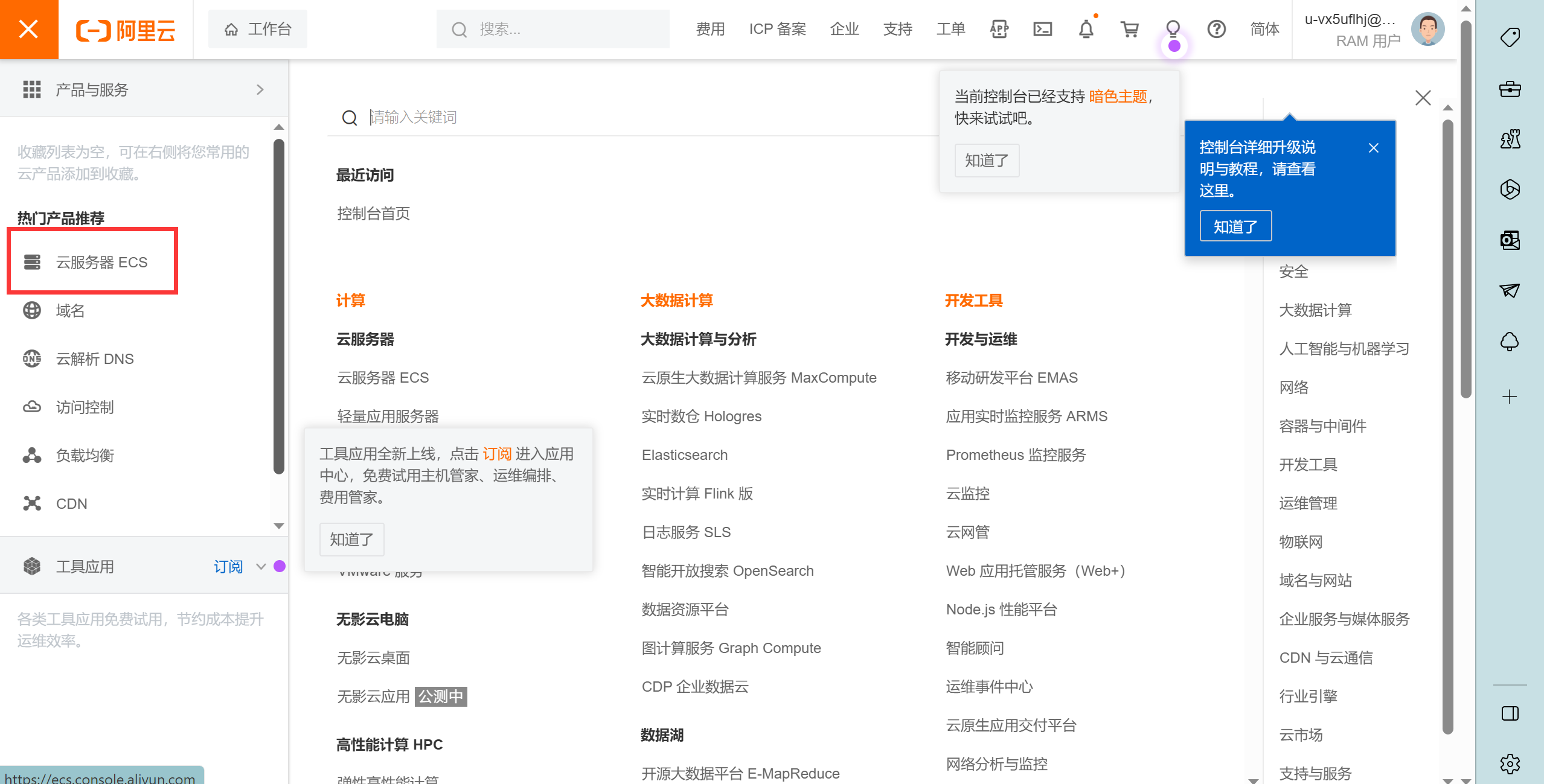Open browser sidebar chess games icon
Screen dimensions: 1544x784
[1510, 139]
